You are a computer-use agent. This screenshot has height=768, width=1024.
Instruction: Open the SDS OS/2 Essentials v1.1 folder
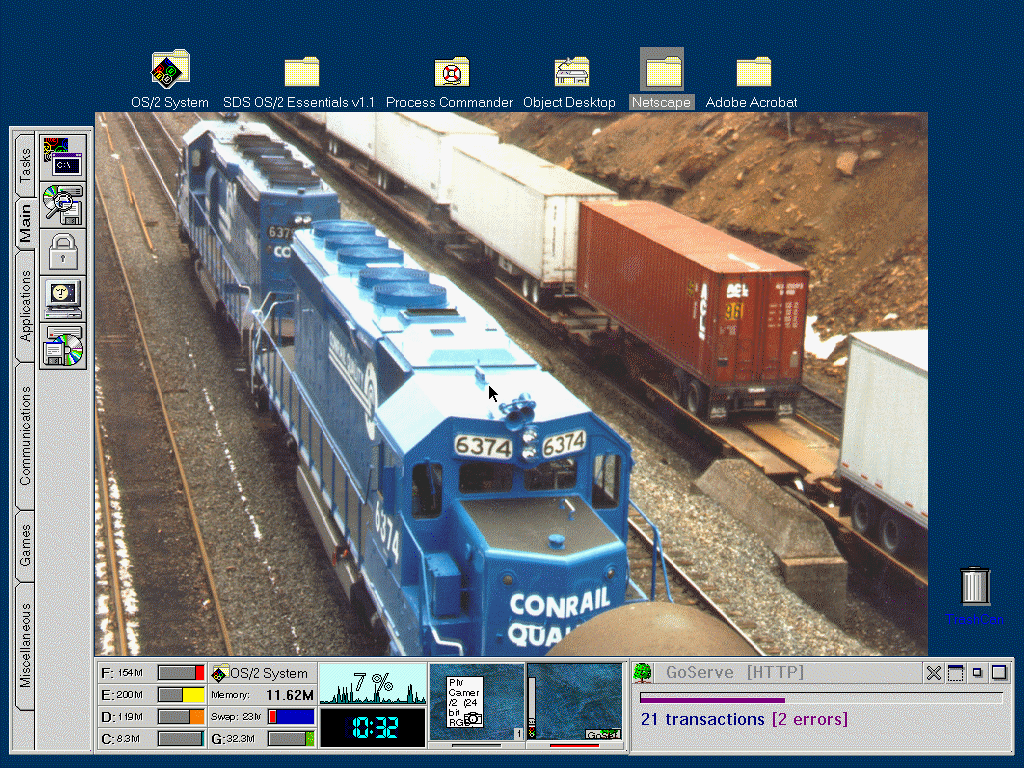pyautogui.click(x=302, y=72)
